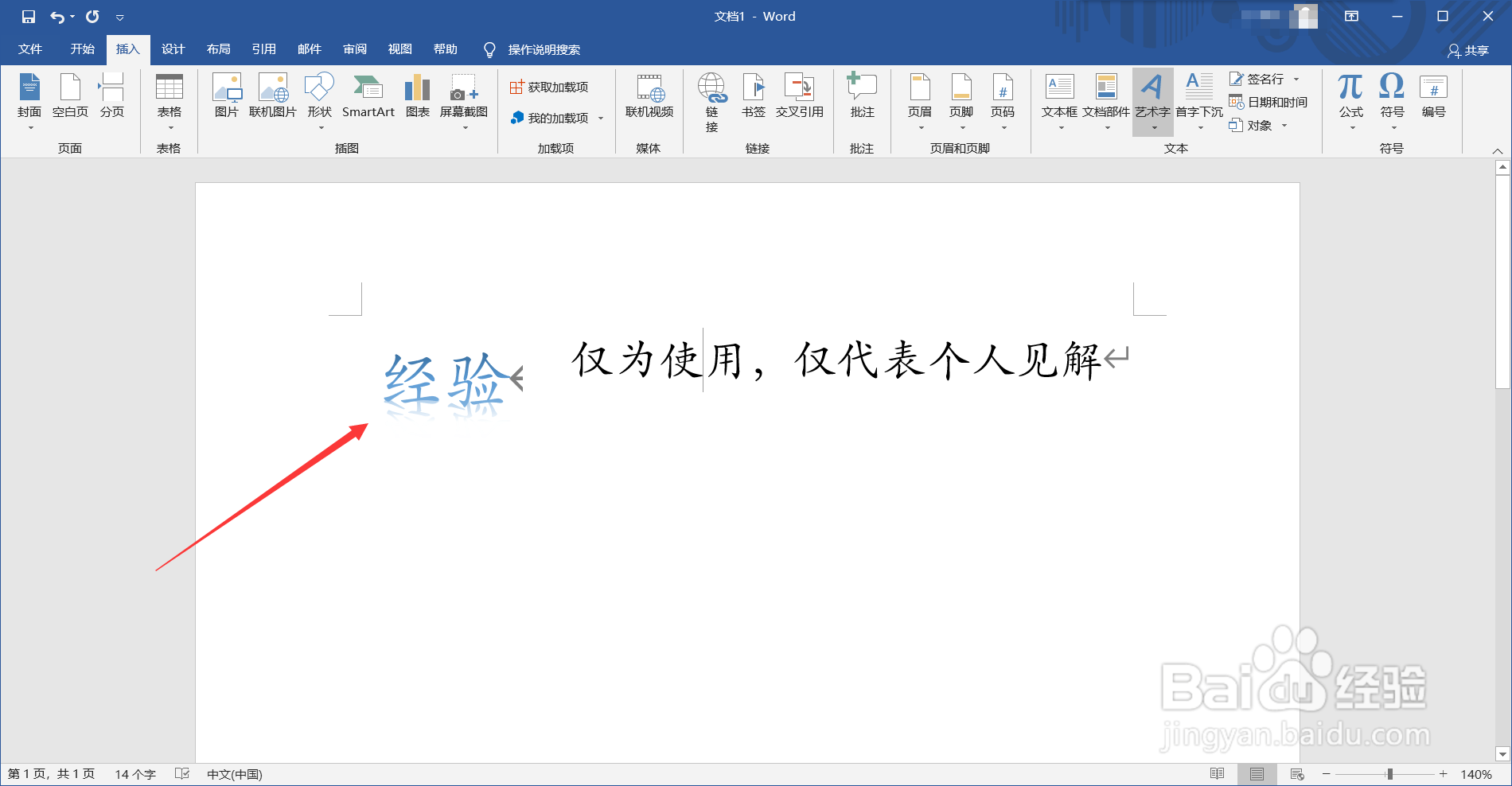This screenshot has width=1512, height=786.
Task: Open the 屏幕截图 screenshot tool
Action: pos(464,101)
